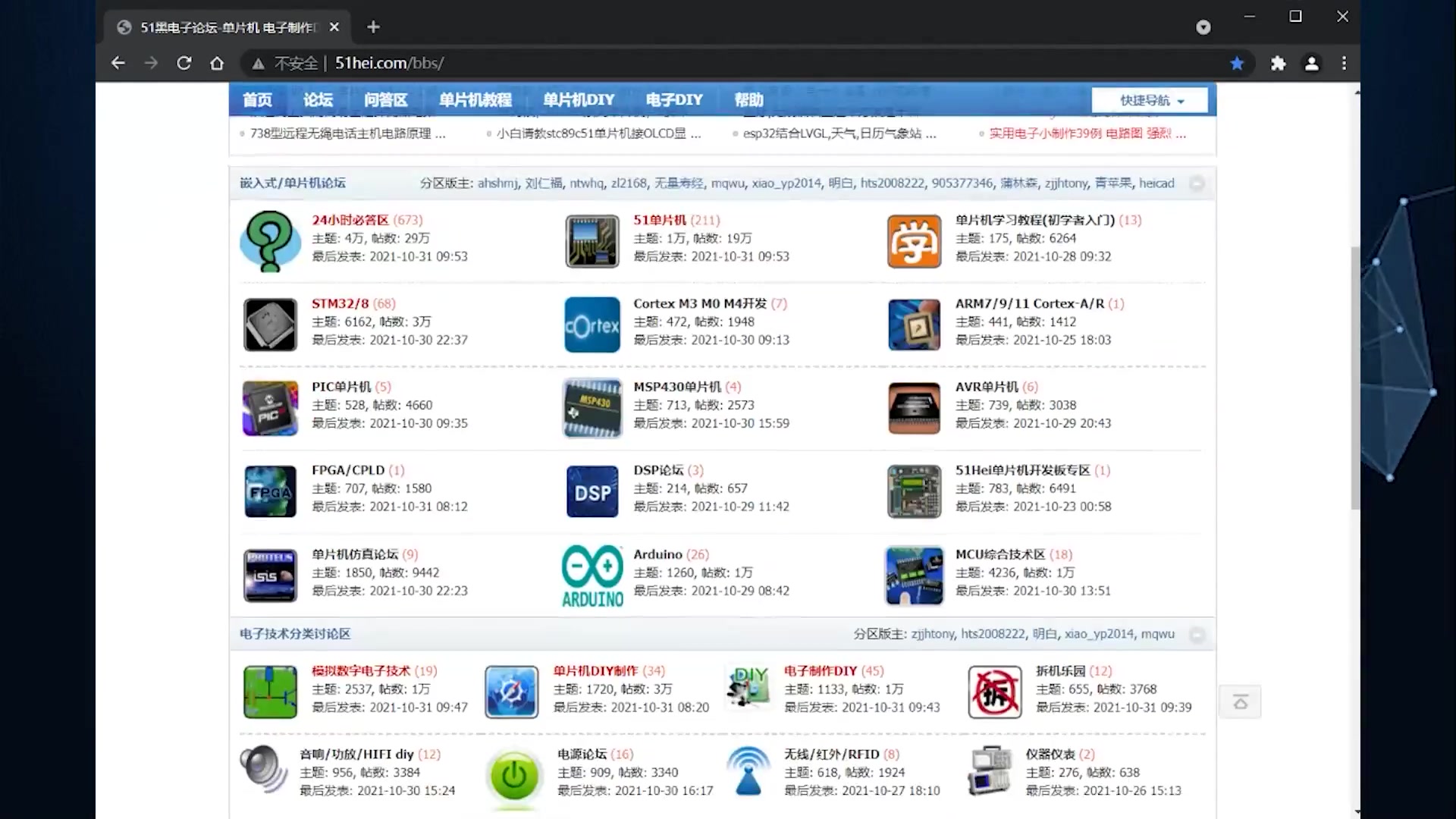Image resolution: width=1456 pixels, height=819 pixels.
Task: Click moderator name heicad
Action: click(x=1156, y=184)
